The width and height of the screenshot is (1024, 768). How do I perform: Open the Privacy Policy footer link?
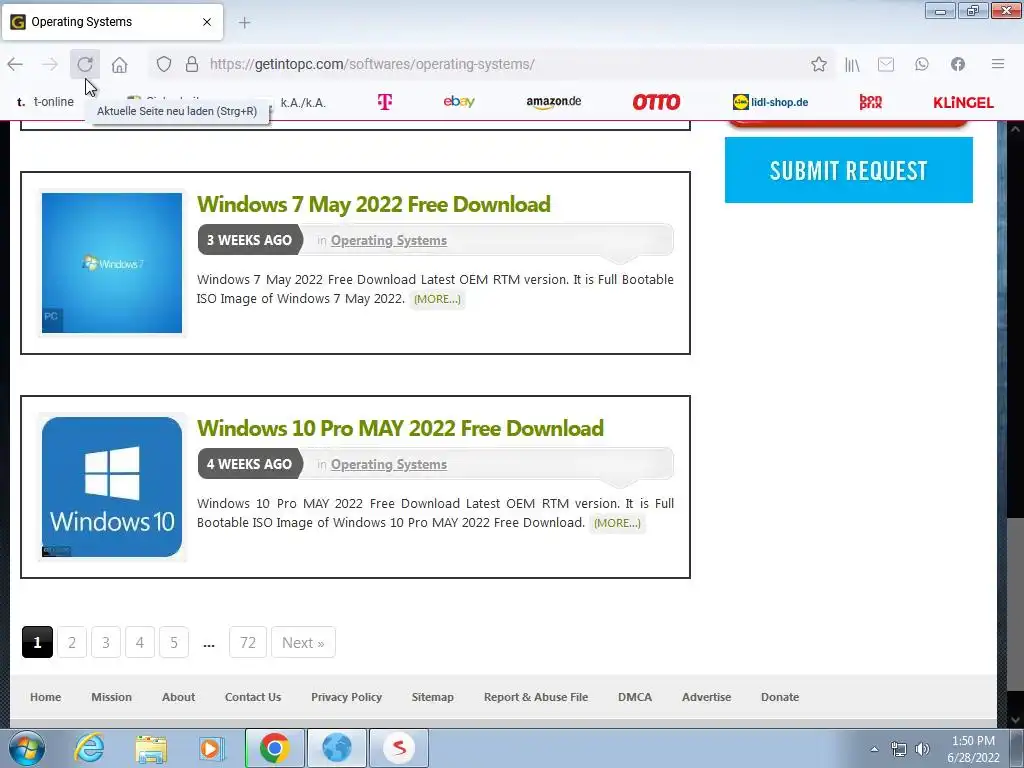[x=347, y=697]
